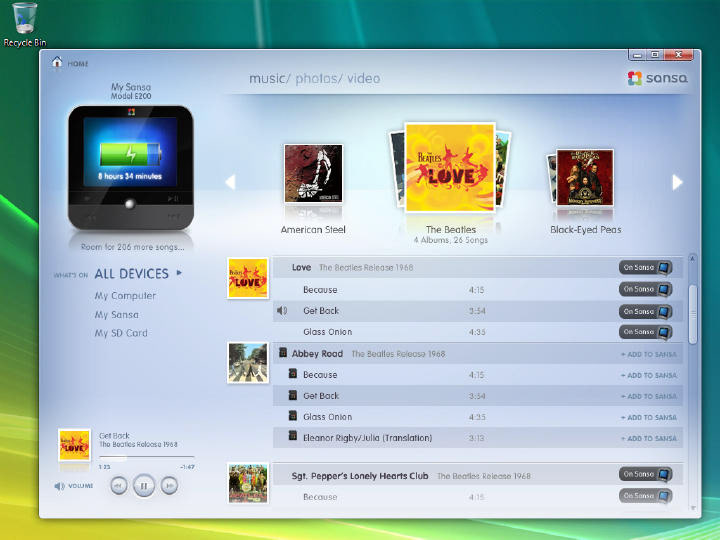This screenshot has width=720, height=540.
Task: Switch to the photos tab
Action: click(x=316, y=79)
